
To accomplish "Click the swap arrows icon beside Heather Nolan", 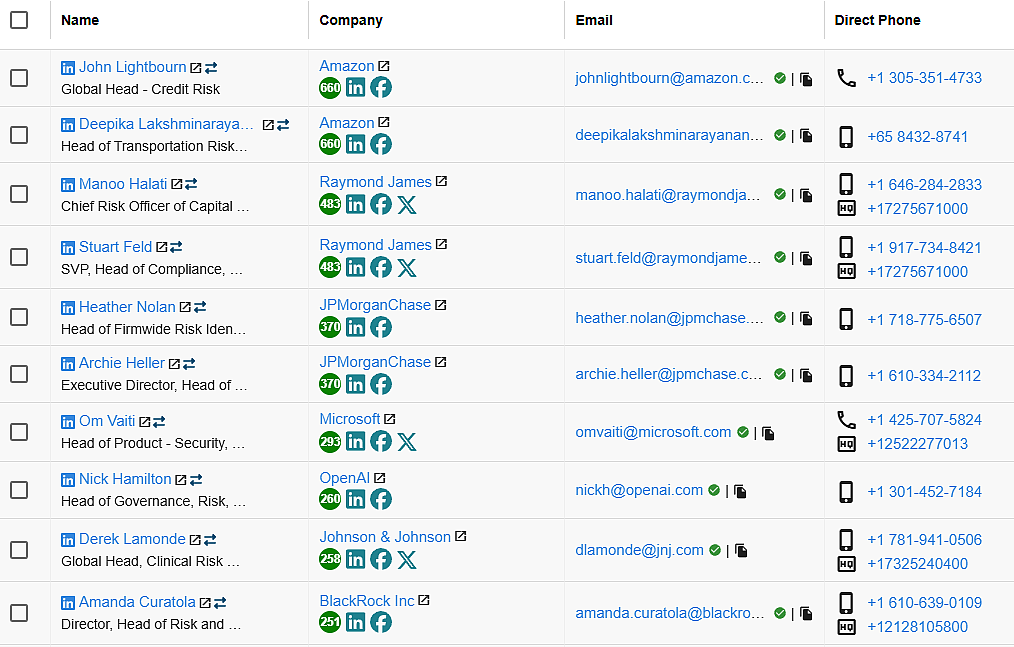I will point(200,308).
